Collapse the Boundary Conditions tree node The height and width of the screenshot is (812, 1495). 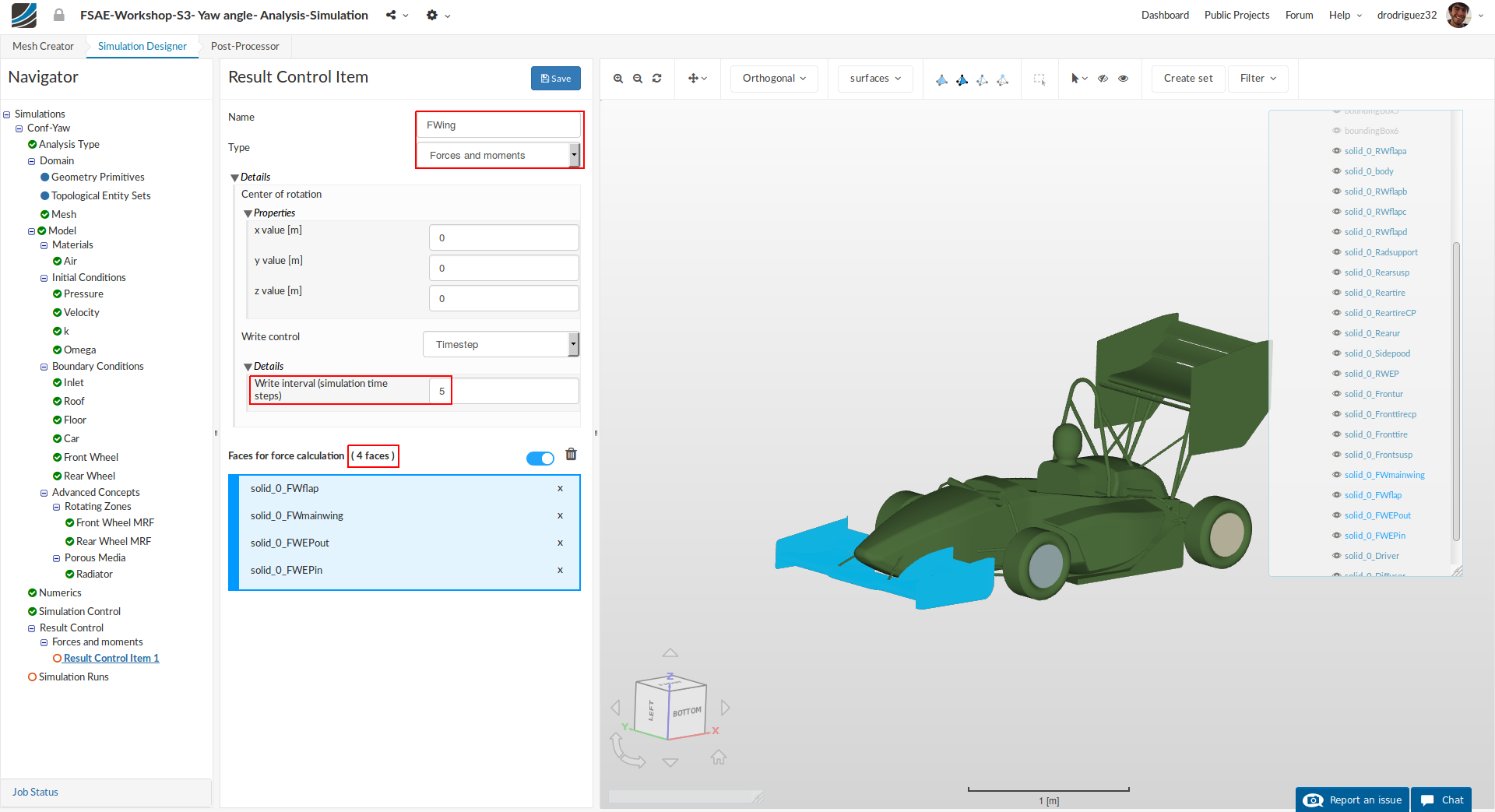(44, 367)
